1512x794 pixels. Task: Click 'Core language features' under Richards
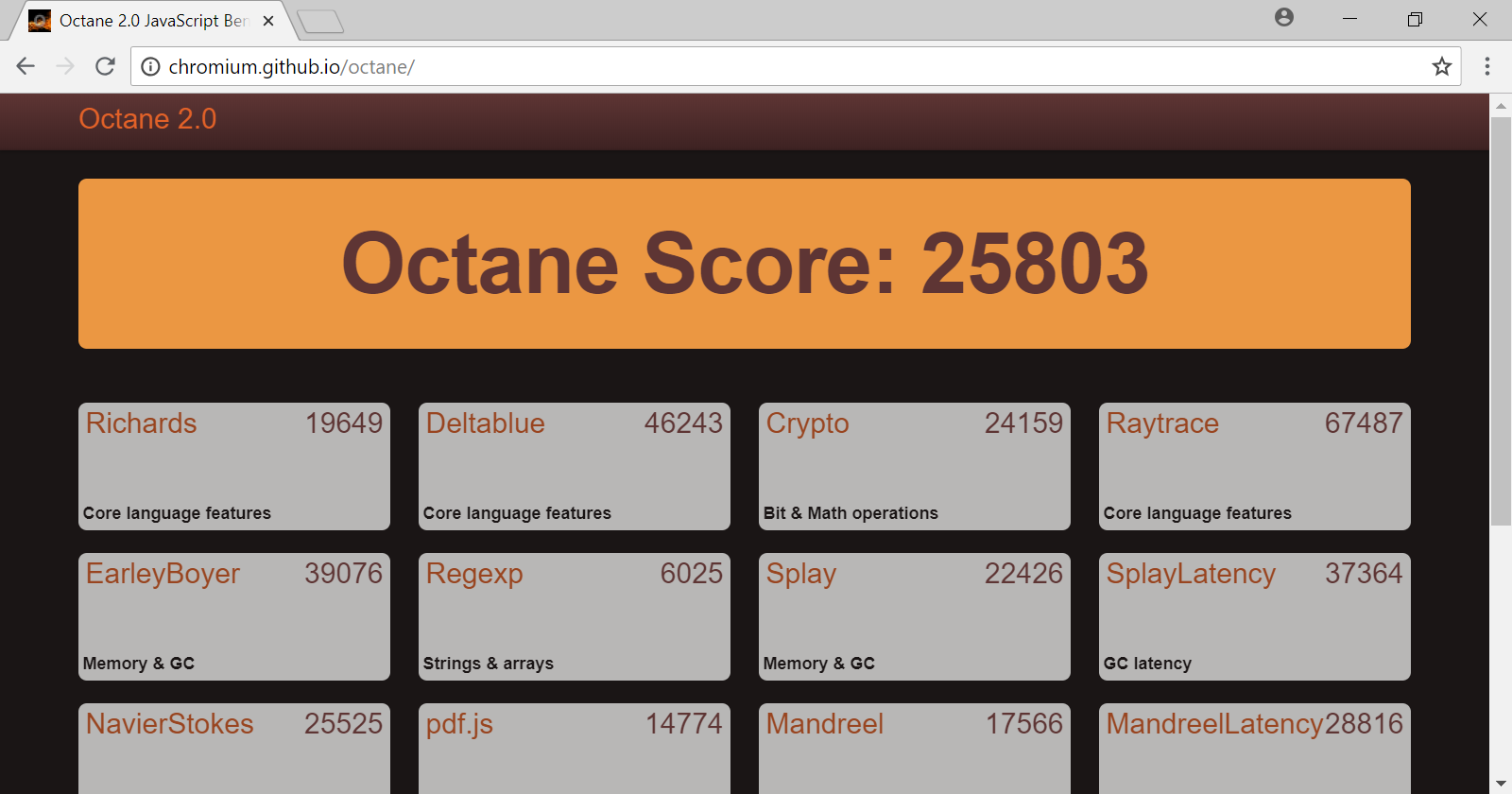[x=177, y=513]
